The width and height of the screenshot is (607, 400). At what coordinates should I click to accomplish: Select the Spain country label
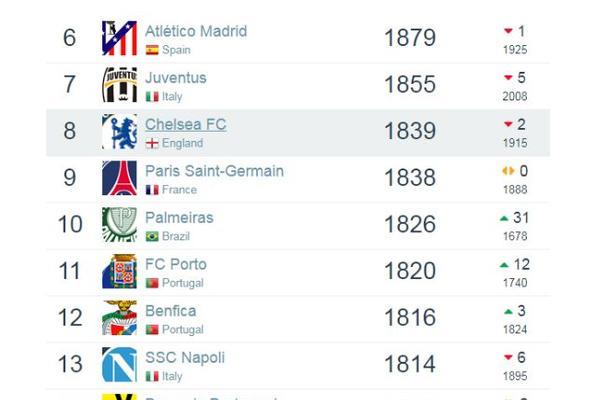point(176,50)
